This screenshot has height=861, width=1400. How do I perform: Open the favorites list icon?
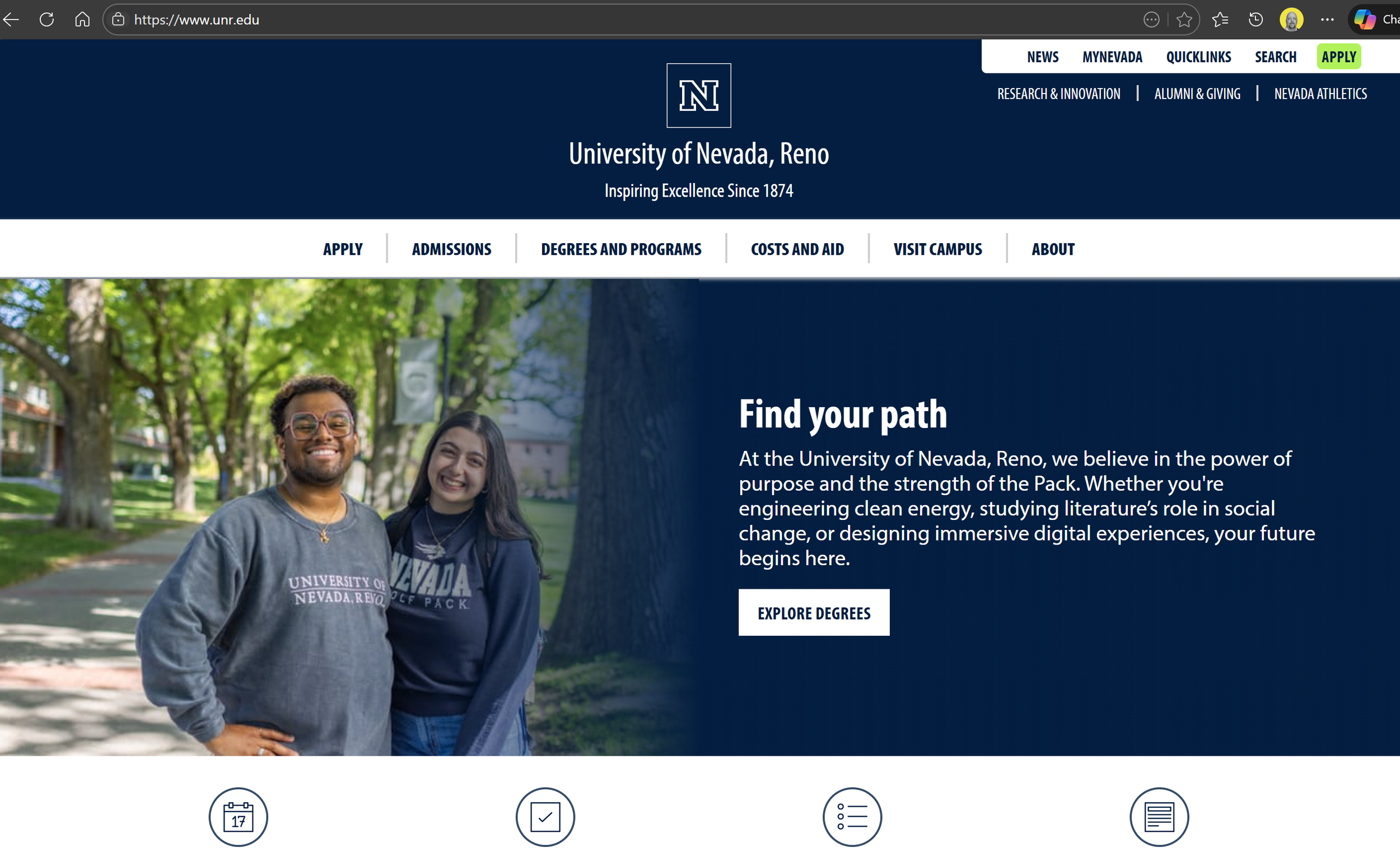tap(1220, 20)
